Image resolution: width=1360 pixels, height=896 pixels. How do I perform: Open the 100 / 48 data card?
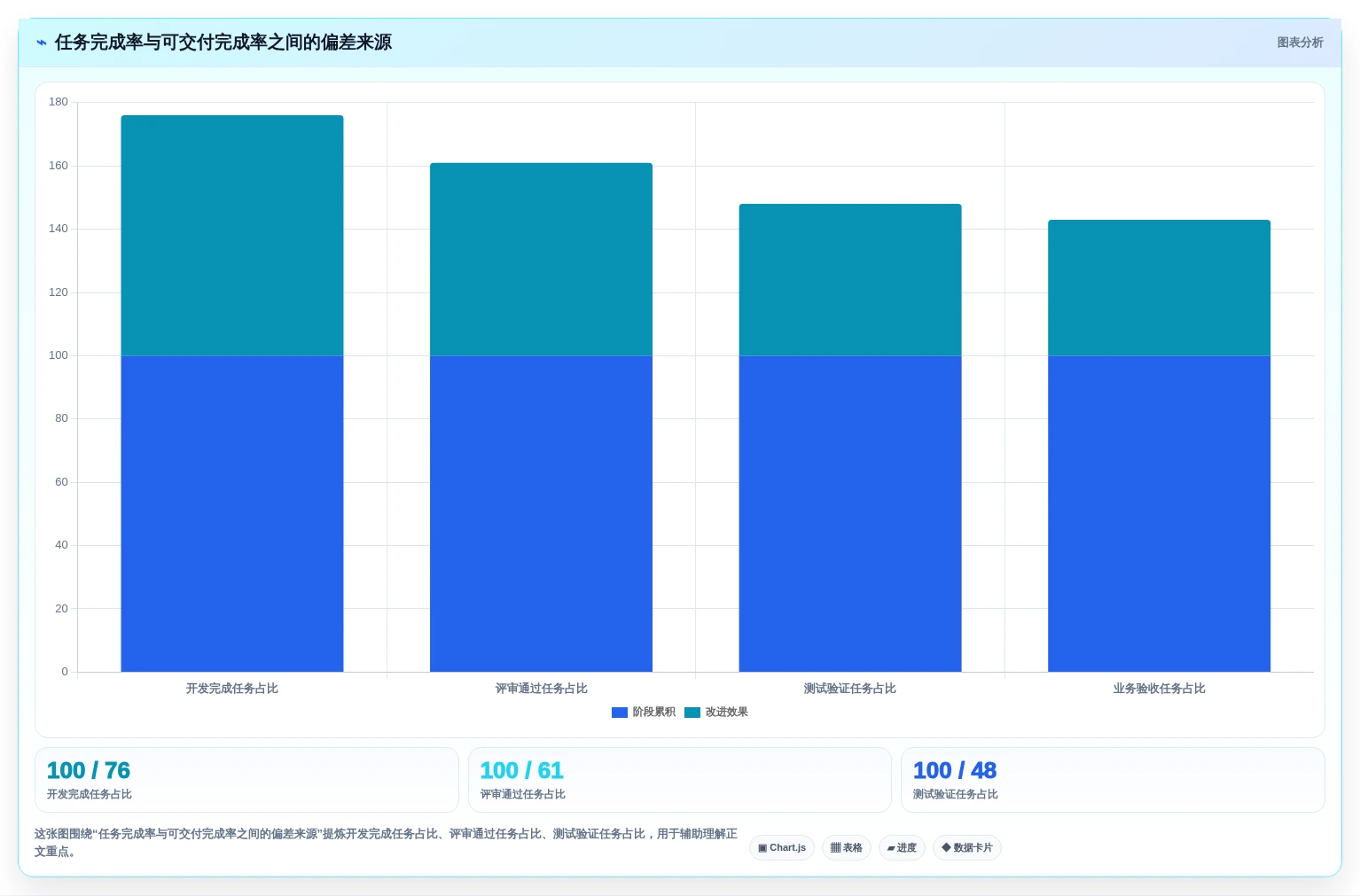pyautogui.click(x=1113, y=780)
